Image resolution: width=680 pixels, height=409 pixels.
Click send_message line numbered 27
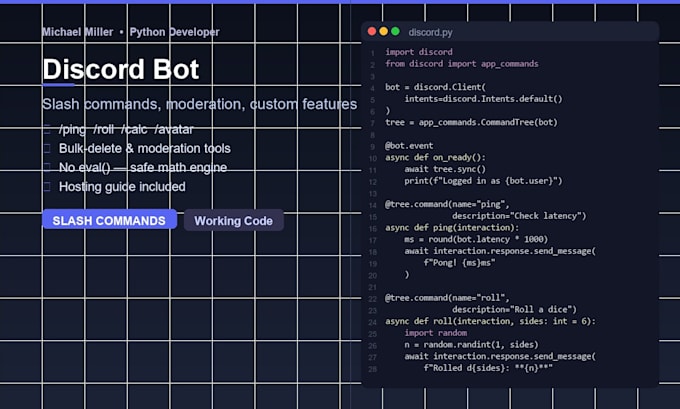[x=500, y=357]
